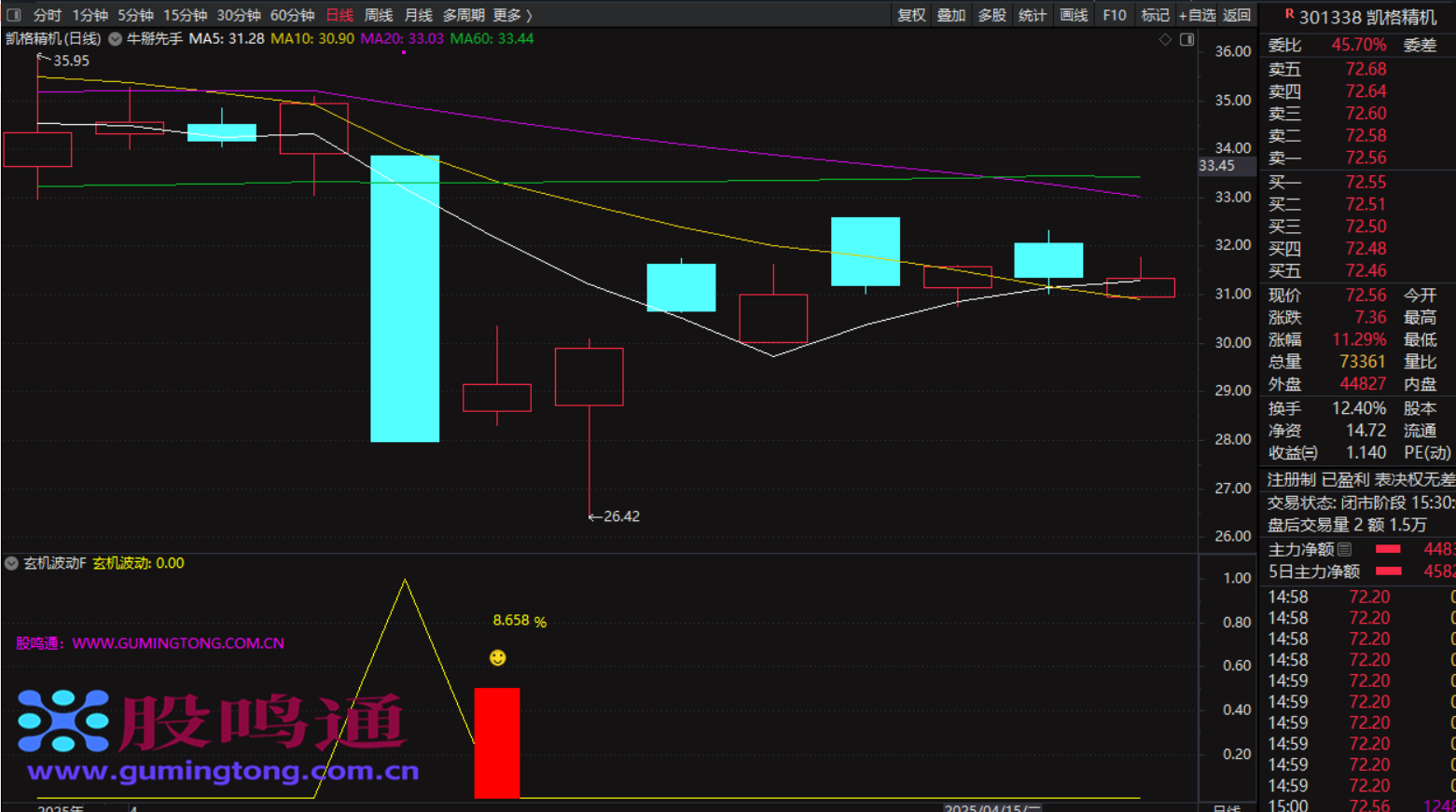
Task: Open the 画线 drawing tools
Action: tap(1074, 15)
